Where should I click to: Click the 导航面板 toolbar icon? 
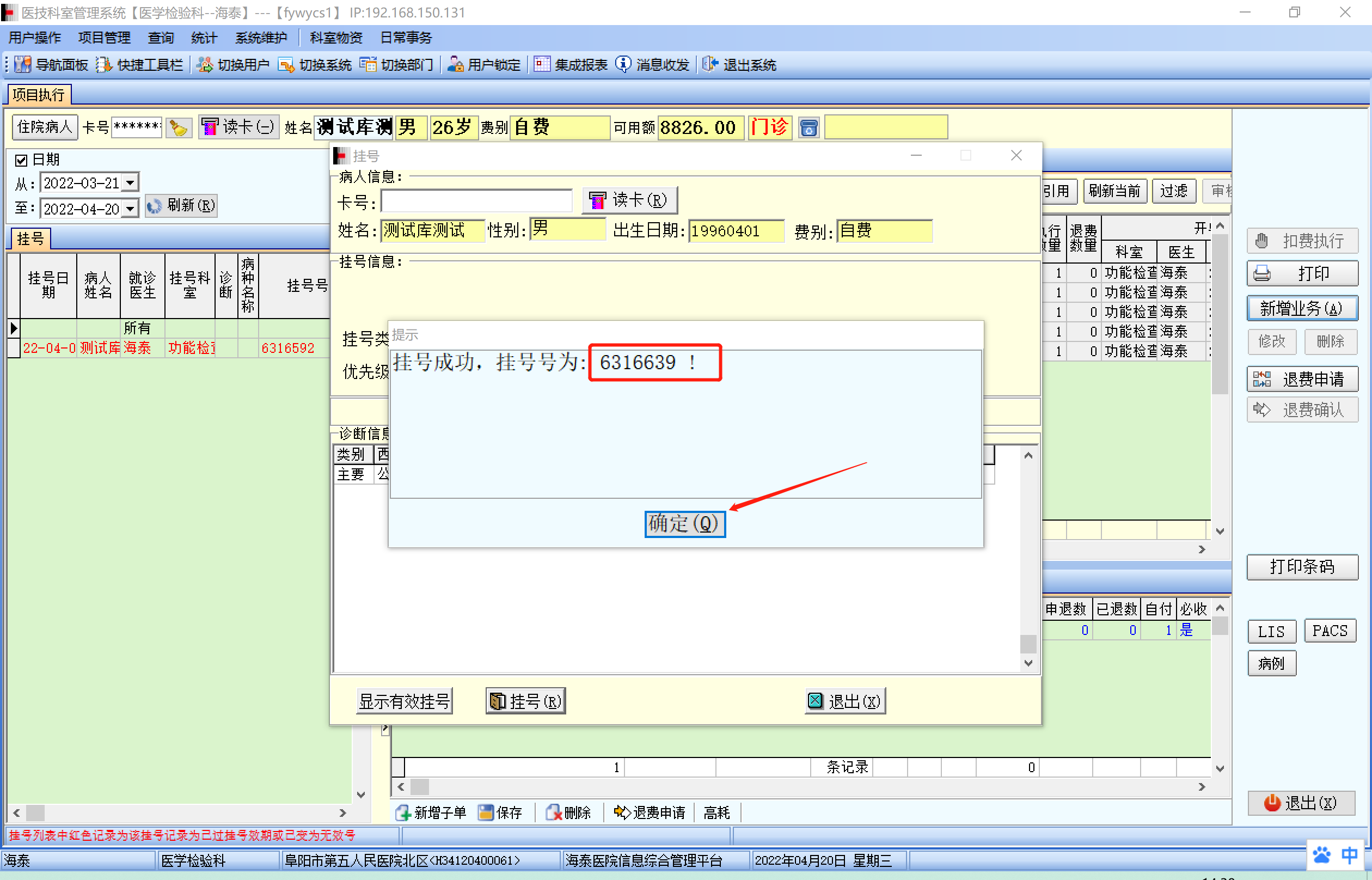pos(22,65)
